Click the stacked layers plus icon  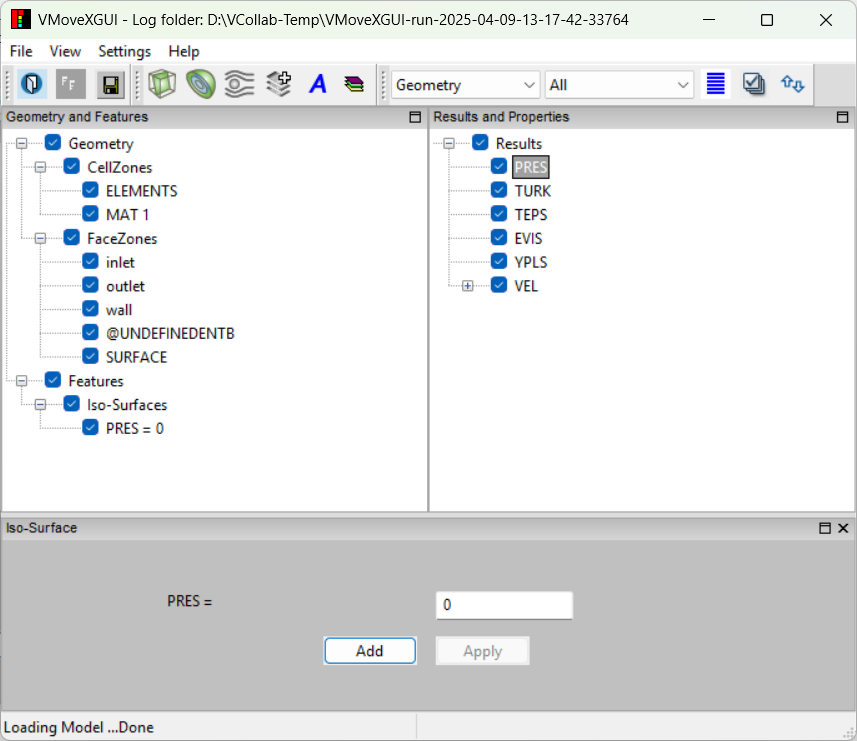pos(279,85)
